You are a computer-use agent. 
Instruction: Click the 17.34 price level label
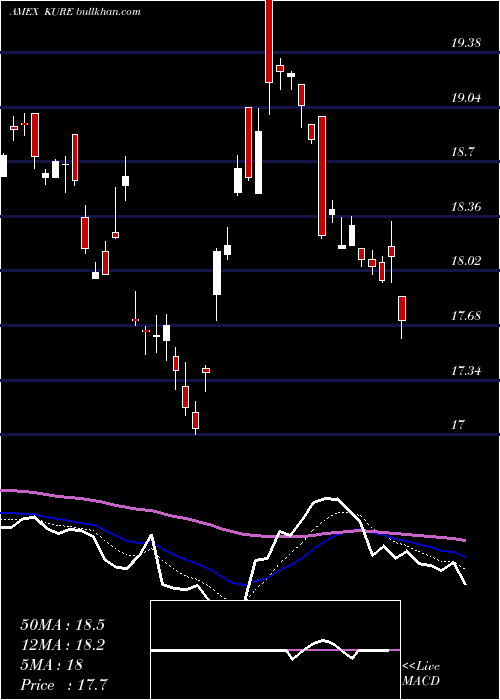(x=466, y=370)
